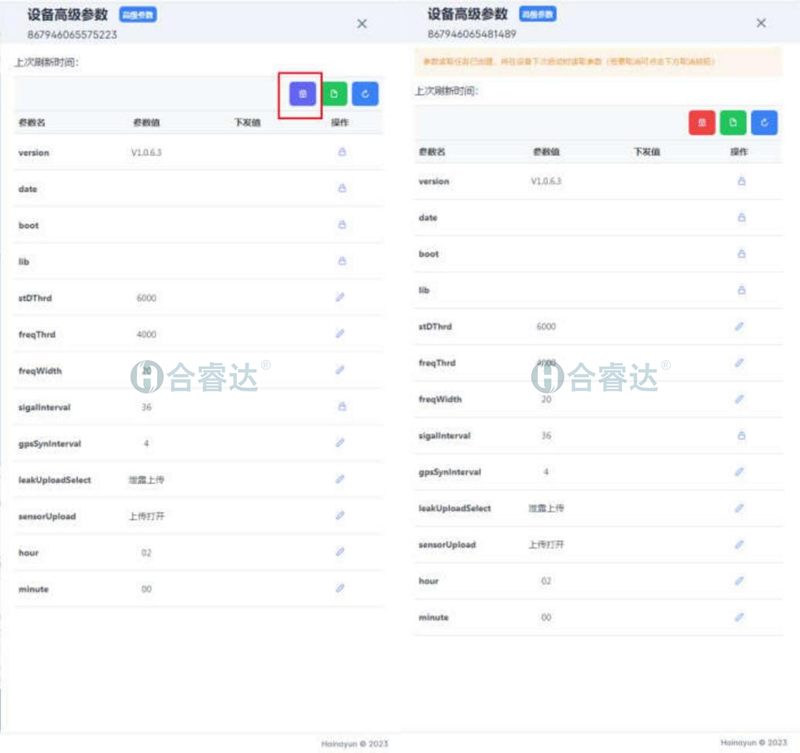Click the red cancel-read button in right panel

702,123
